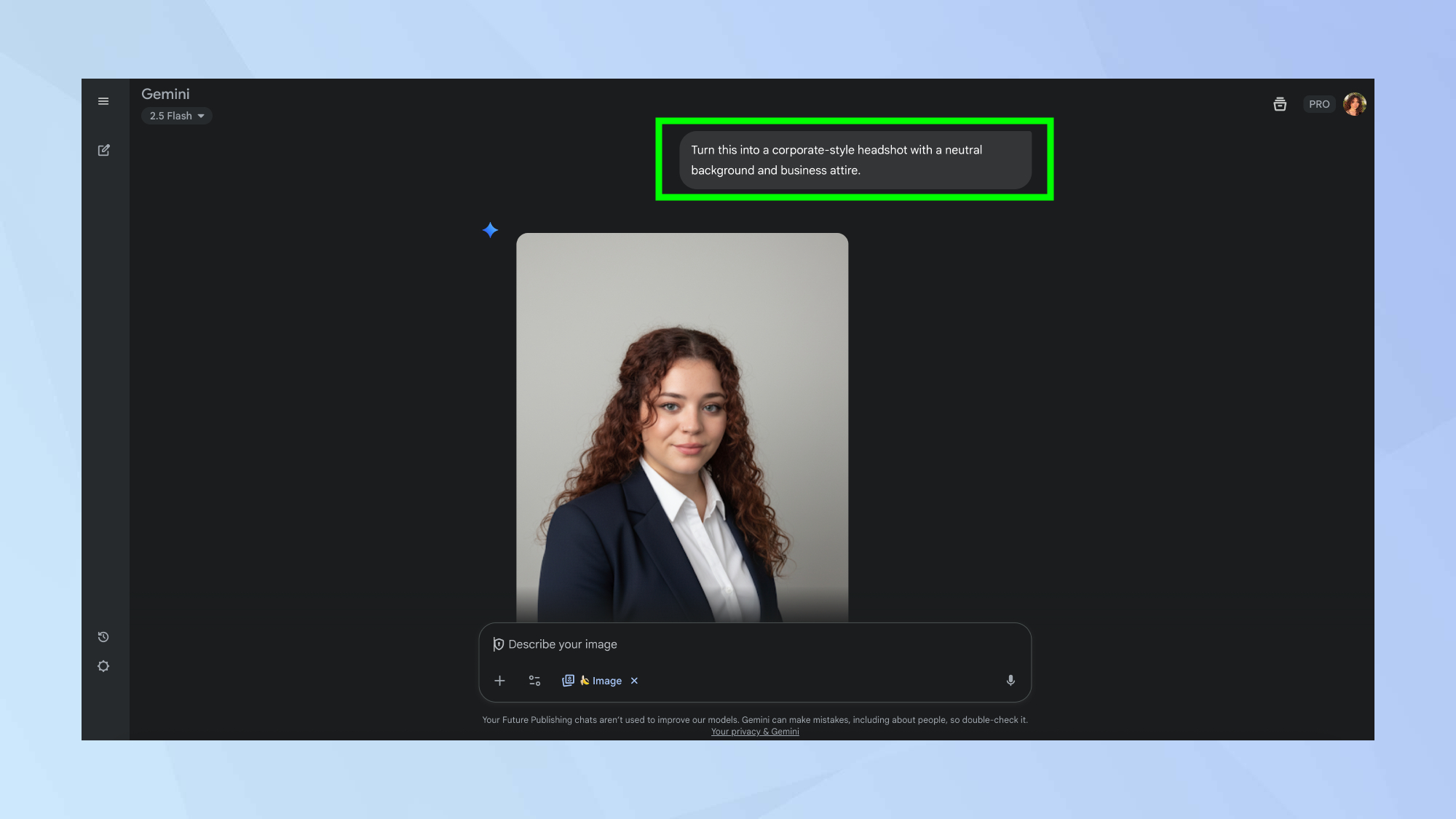Toggle the shield icon in the prompt field
1456x819 pixels.
coord(499,644)
